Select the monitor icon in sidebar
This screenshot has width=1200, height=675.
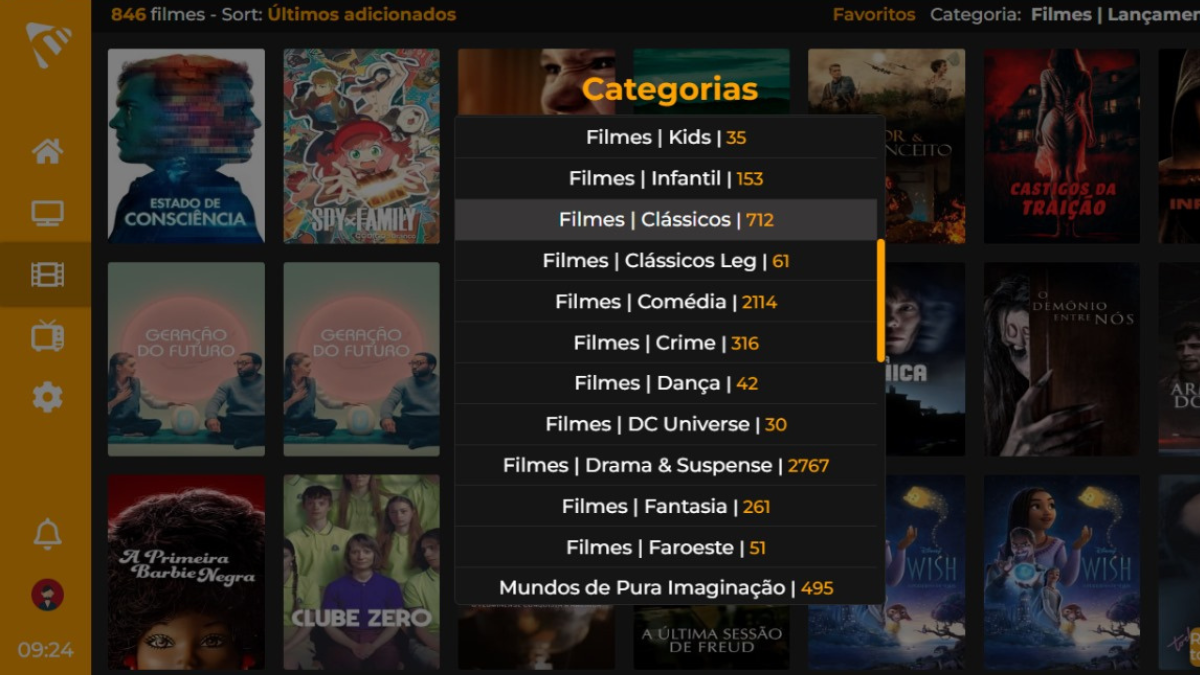[x=47, y=213]
